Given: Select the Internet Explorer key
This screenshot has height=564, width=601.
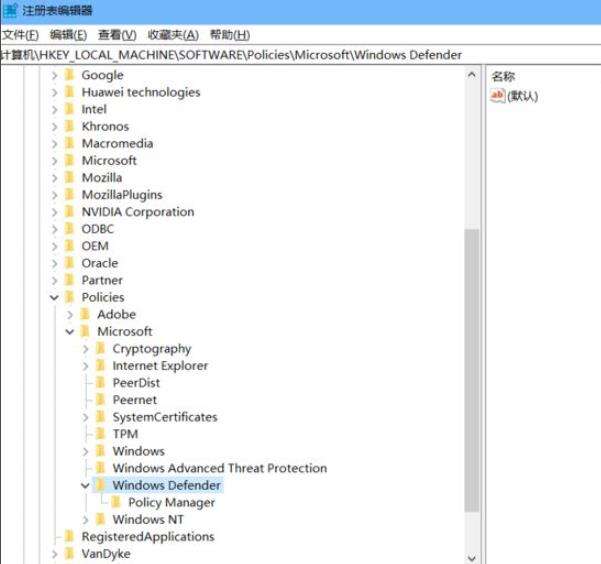Looking at the screenshot, I should (x=160, y=366).
